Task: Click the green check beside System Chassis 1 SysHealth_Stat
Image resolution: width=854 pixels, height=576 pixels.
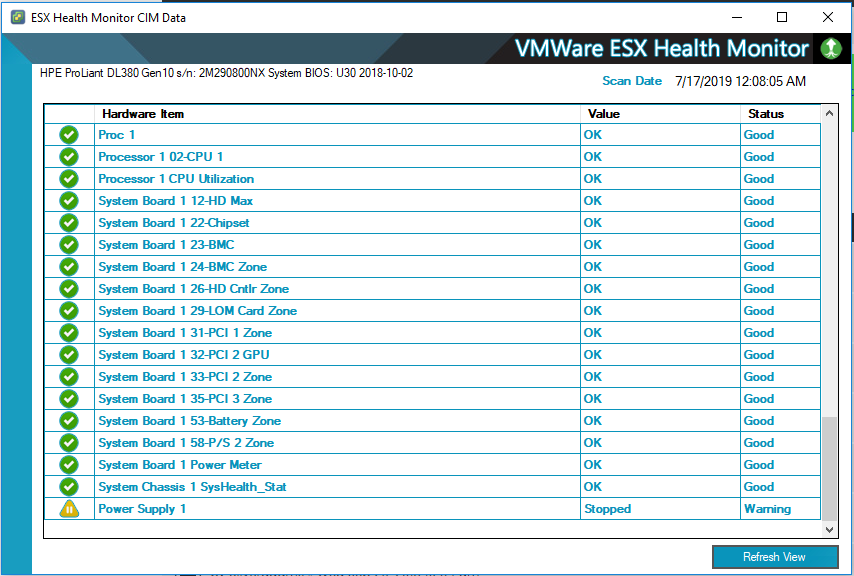Action: tap(68, 487)
